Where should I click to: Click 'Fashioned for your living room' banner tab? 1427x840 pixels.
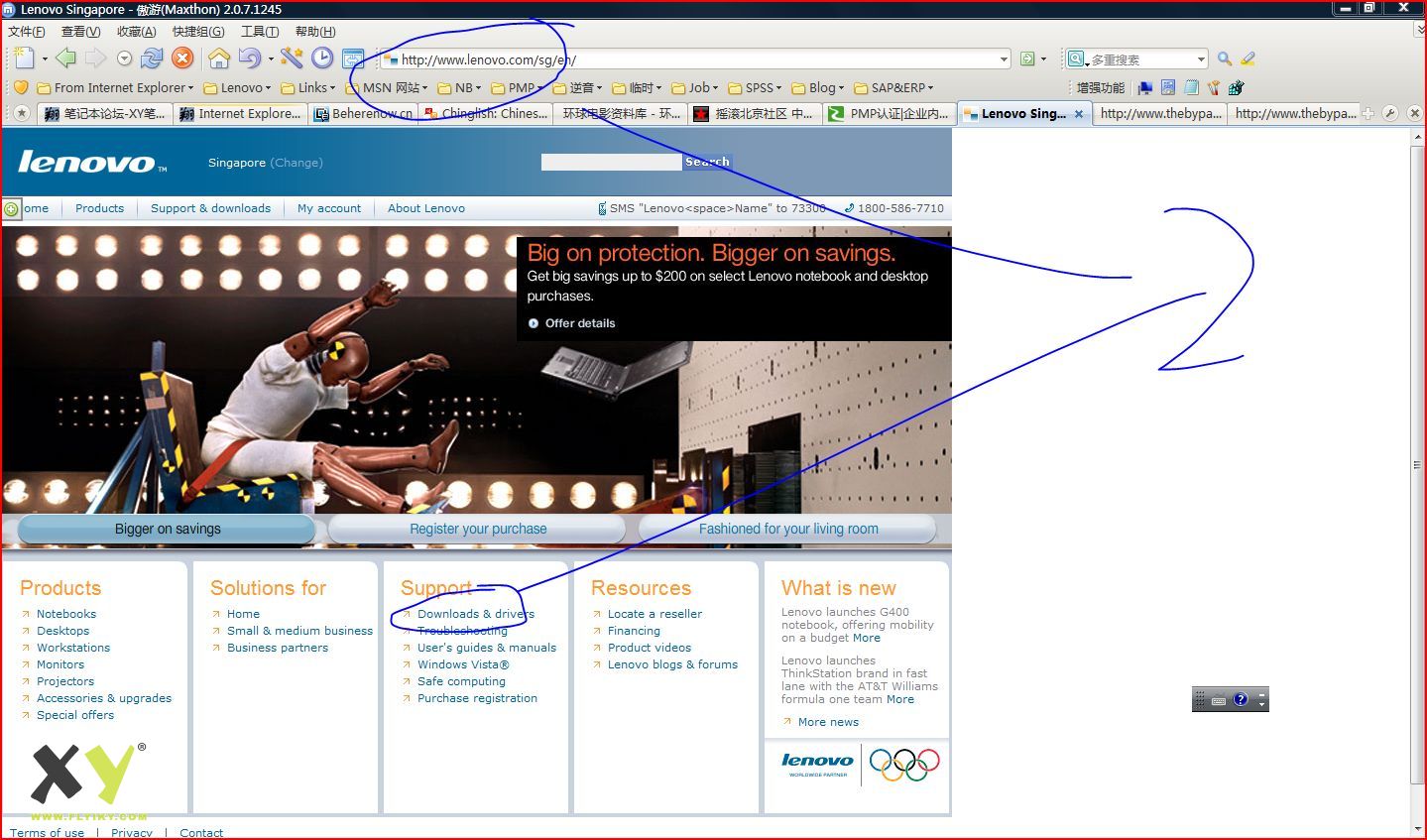pos(788,529)
